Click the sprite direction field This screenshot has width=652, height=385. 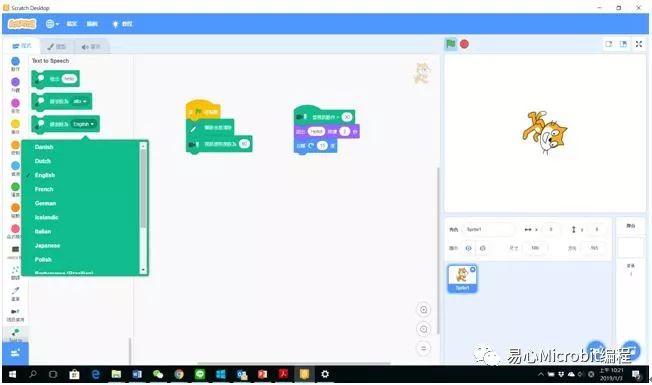(594, 248)
